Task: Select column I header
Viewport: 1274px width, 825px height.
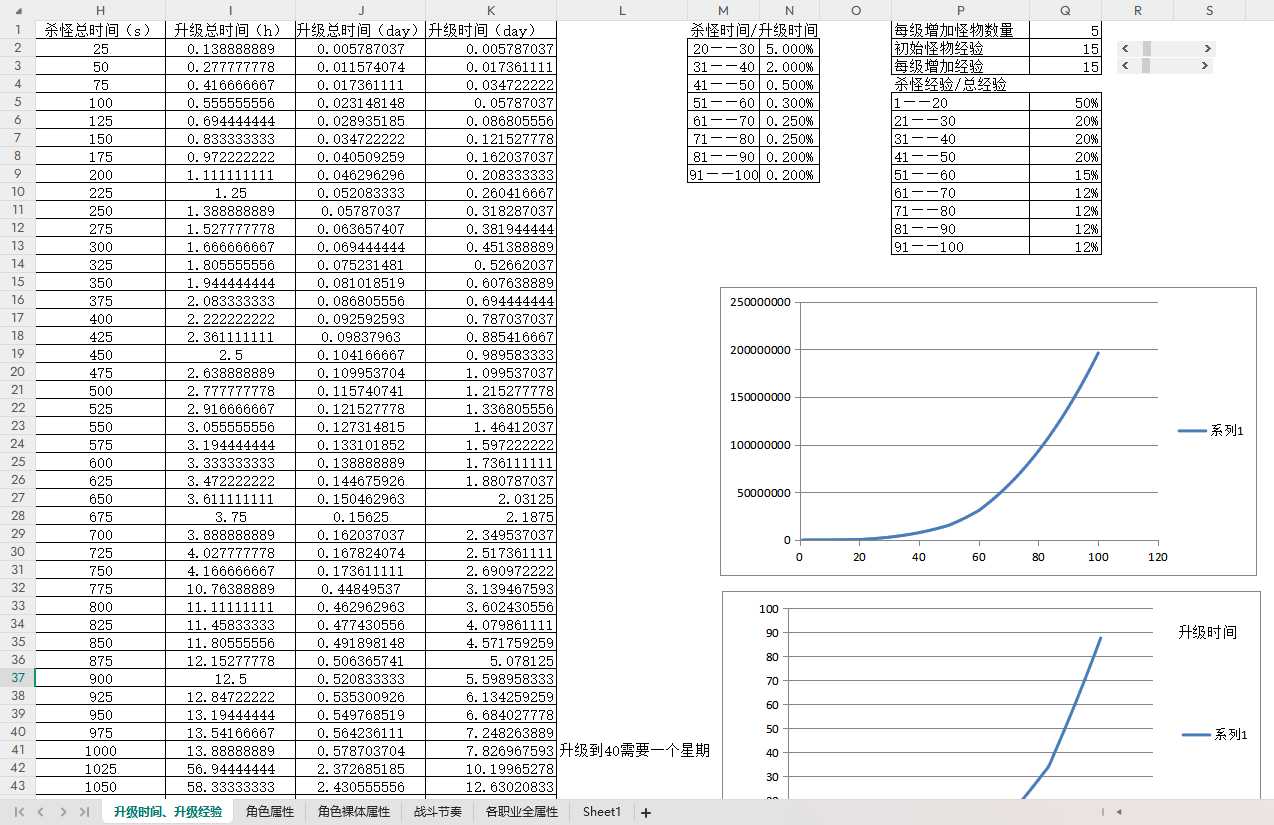Action: [x=230, y=10]
